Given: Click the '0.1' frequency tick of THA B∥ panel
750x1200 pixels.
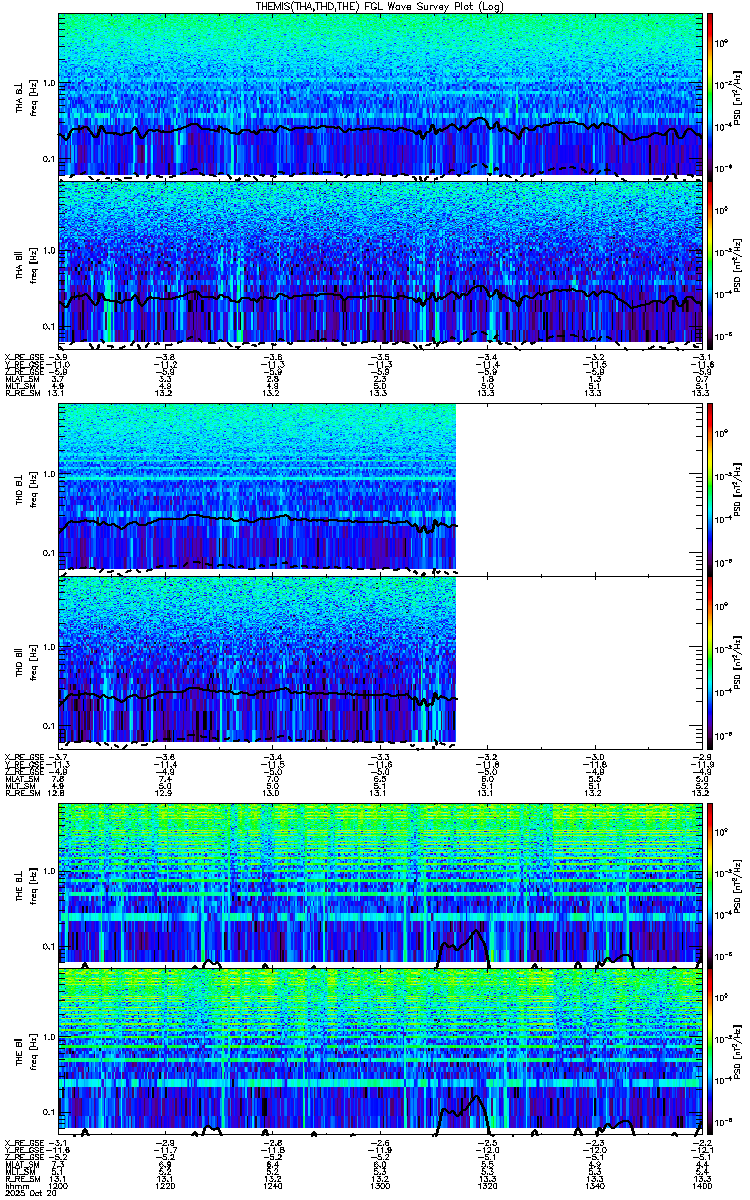Looking at the screenshot, I should (48, 326).
